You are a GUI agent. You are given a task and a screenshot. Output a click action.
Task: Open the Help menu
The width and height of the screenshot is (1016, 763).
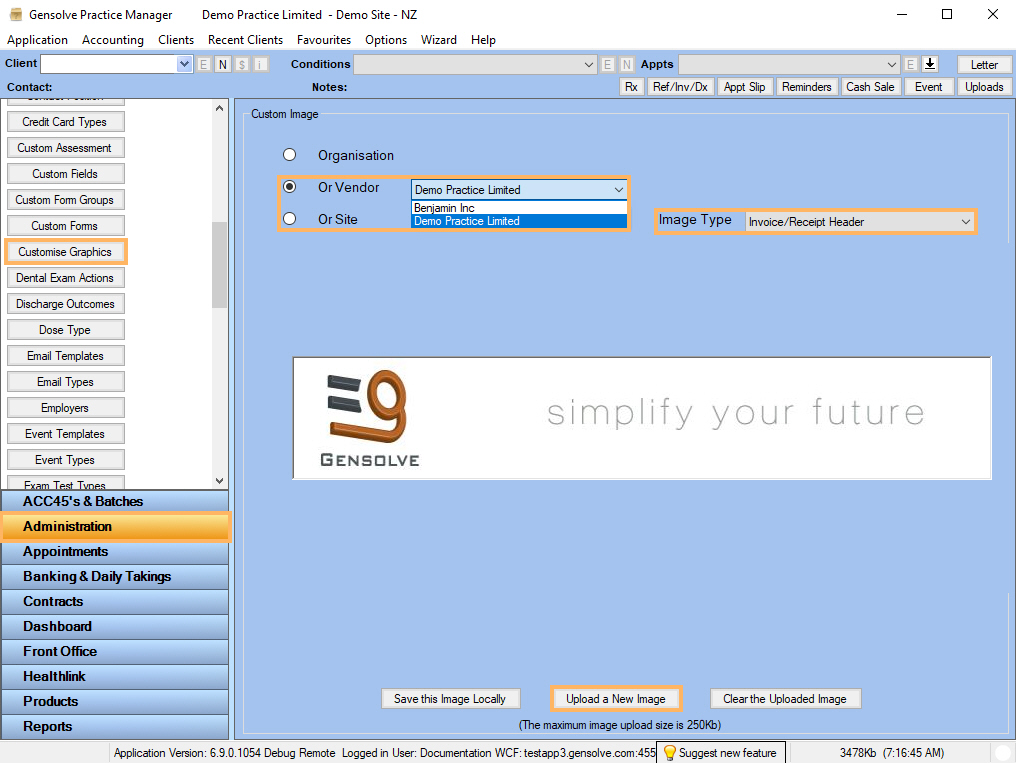tap(483, 40)
